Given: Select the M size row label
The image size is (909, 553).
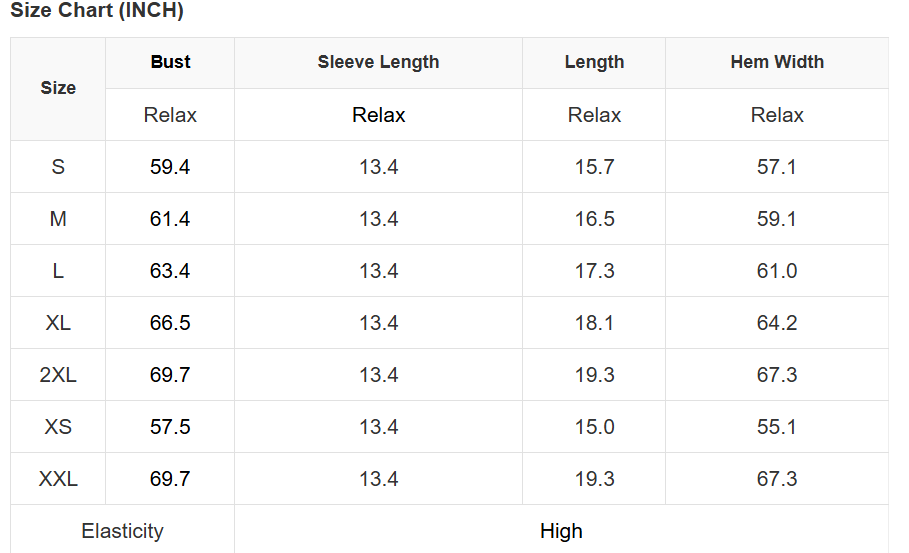Looking at the screenshot, I should (58, 219).
